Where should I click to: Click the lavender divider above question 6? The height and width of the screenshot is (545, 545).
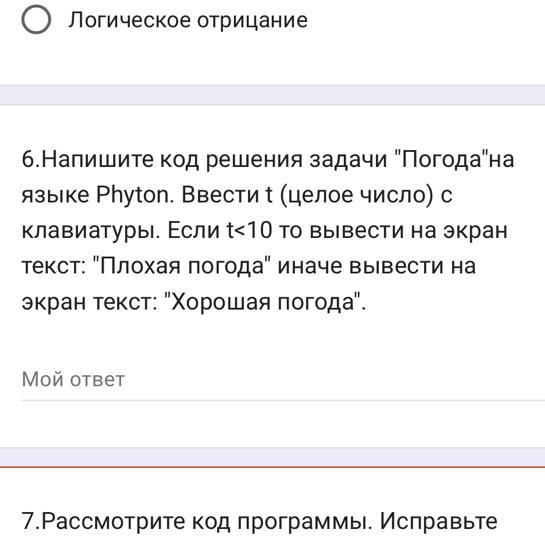coord(272,95)
